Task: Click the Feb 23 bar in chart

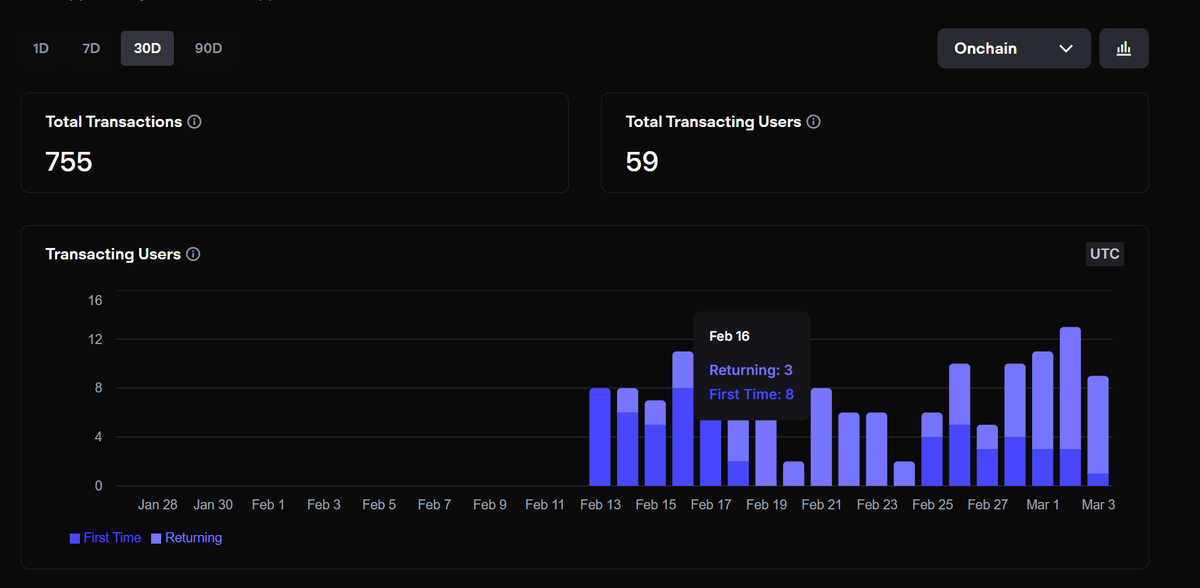Action: pos(877,449)
